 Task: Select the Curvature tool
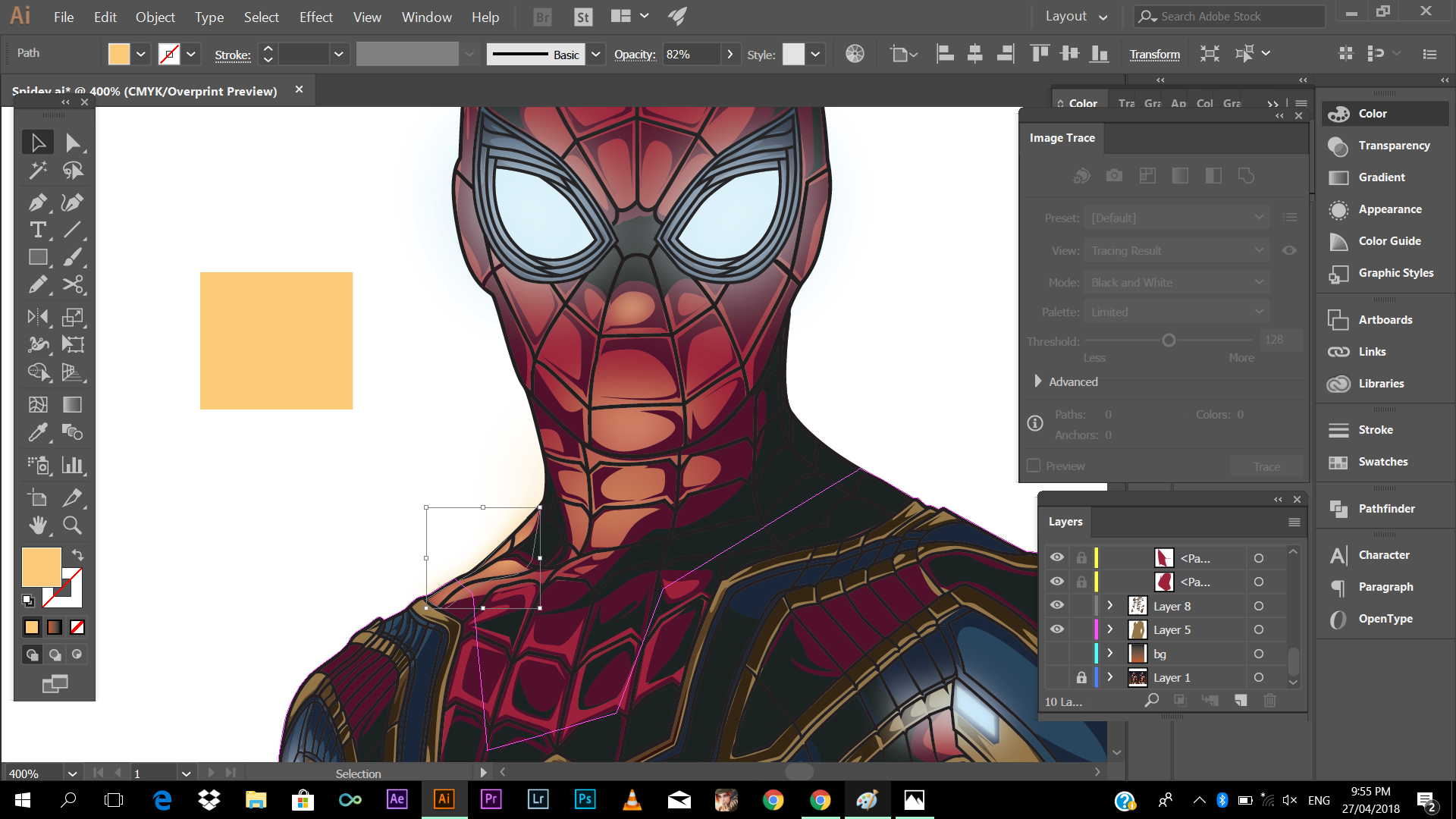coord(73,202)
